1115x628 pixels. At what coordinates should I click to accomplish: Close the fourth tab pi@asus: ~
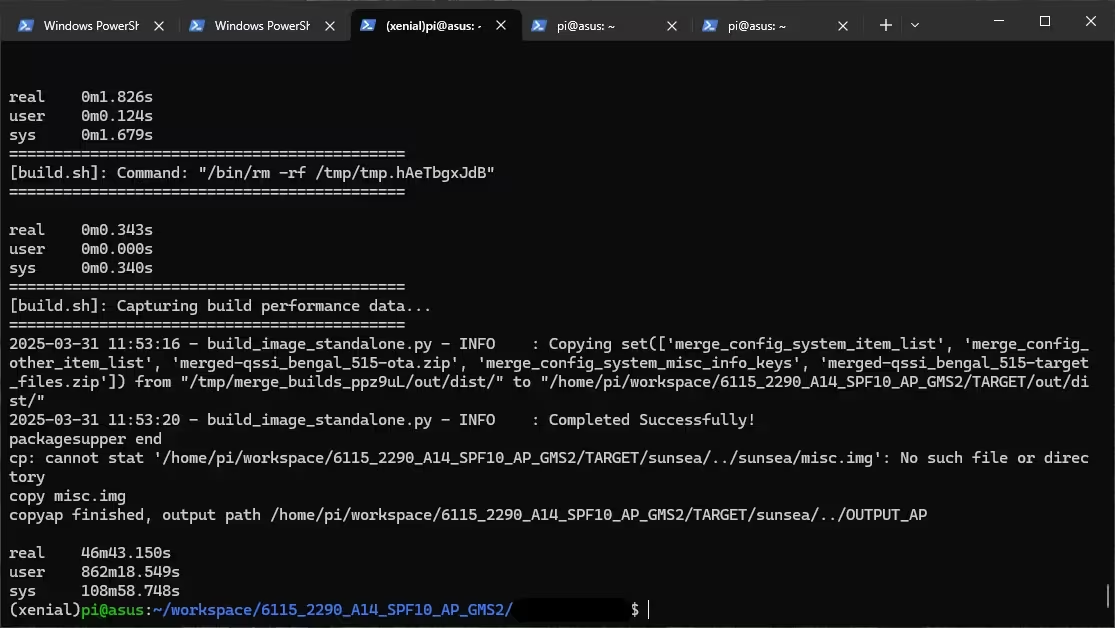pos(672,26)
